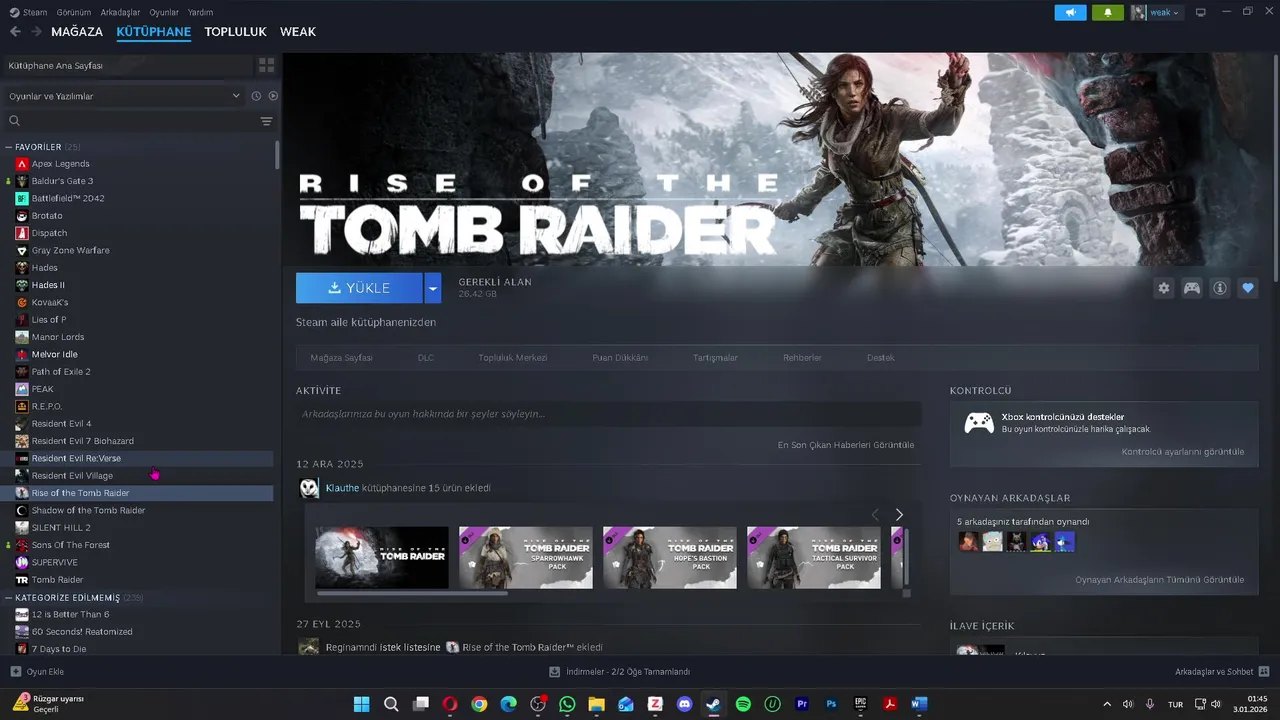Viewport: 1280px width, 720px height.
Task: Open WhatsApp from the taskbar
Action: [568, 704]
